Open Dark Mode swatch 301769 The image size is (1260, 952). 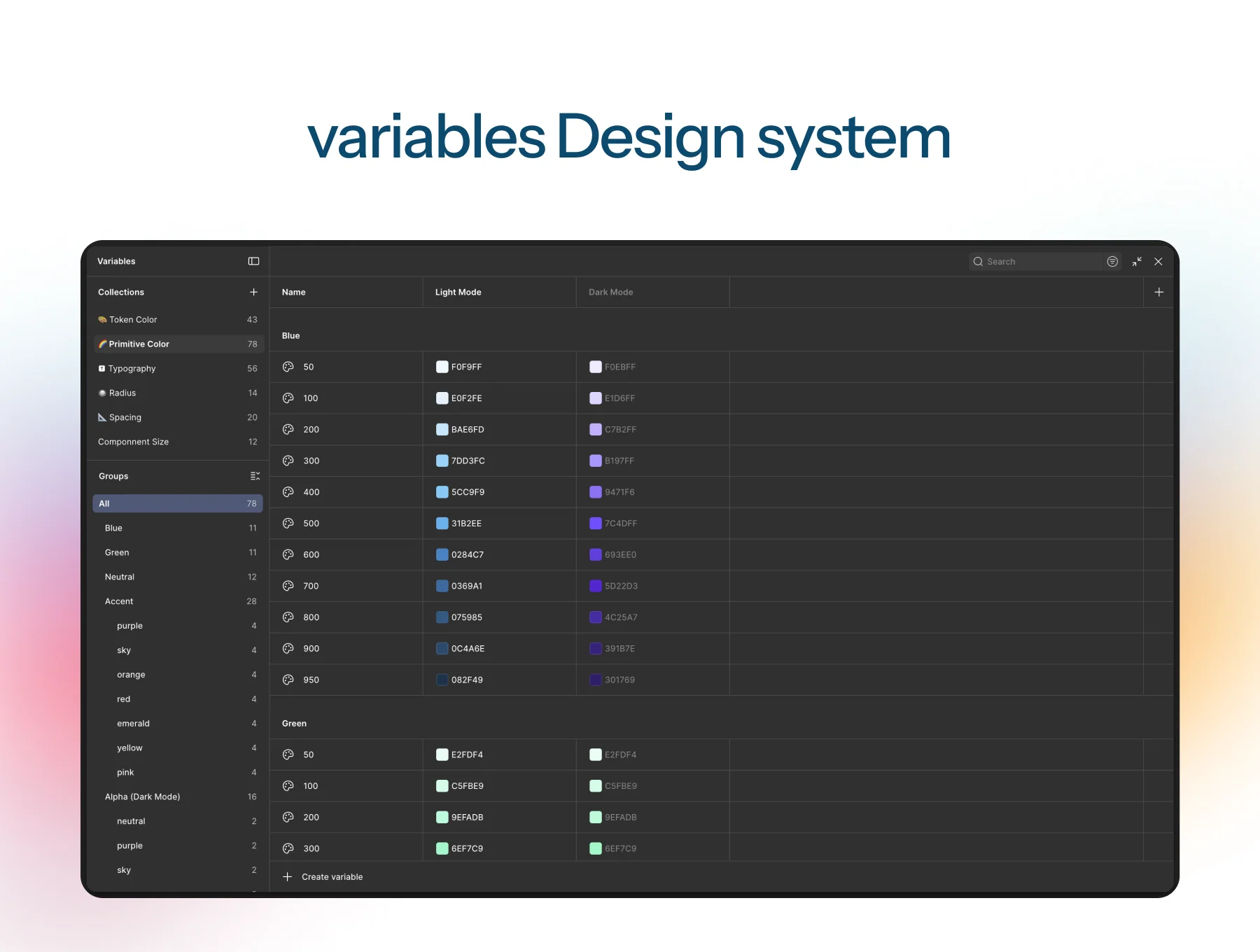pyautogui.click(x=596, y=680)
